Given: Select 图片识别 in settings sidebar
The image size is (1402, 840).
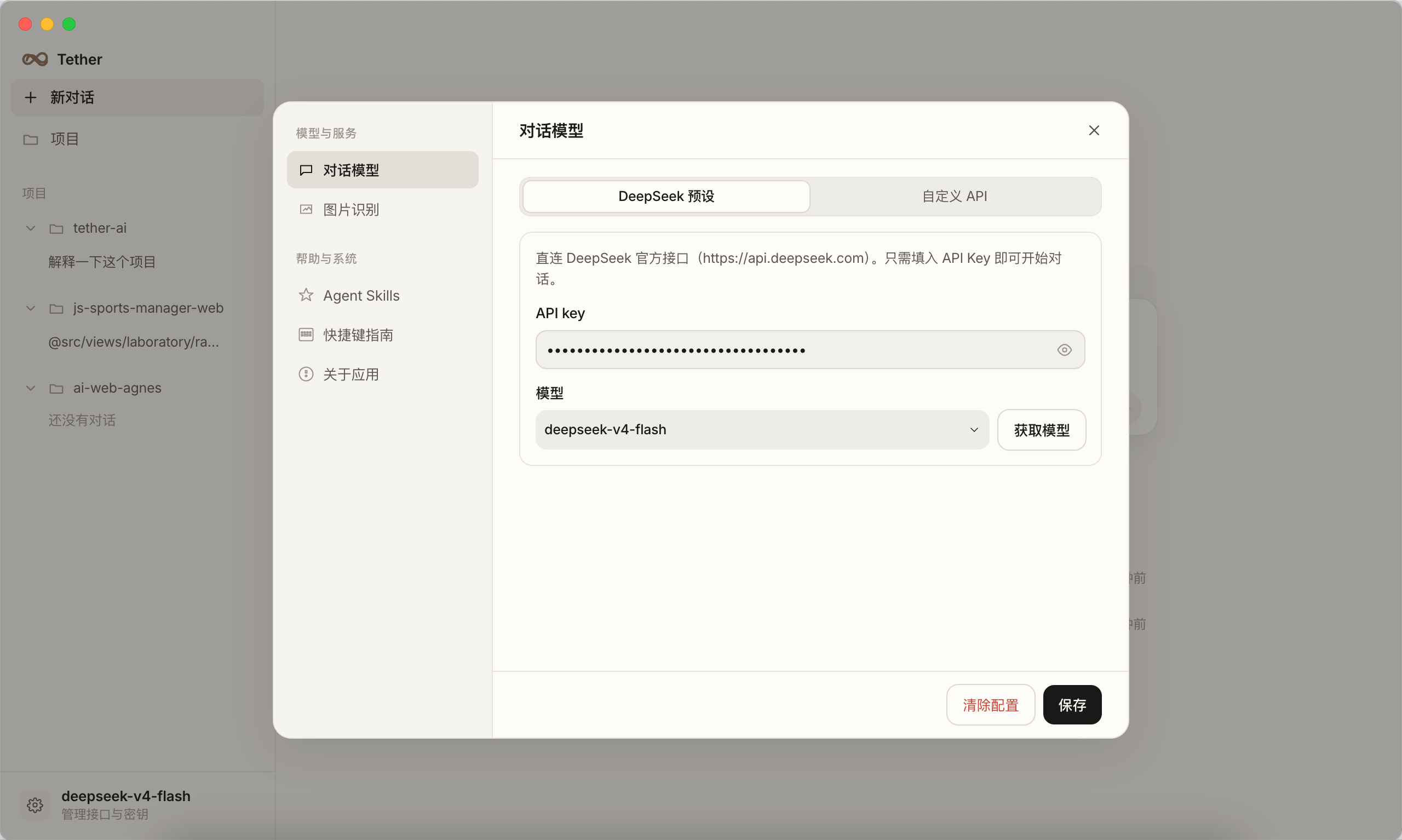Looking at the screenshot, I should pyautogui.click(x=383, y=209).
